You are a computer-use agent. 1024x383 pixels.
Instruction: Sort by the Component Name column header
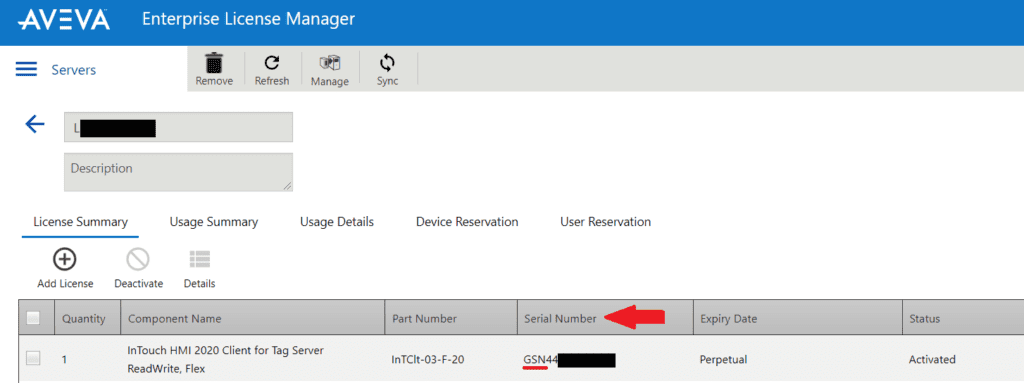pos(253,319)
